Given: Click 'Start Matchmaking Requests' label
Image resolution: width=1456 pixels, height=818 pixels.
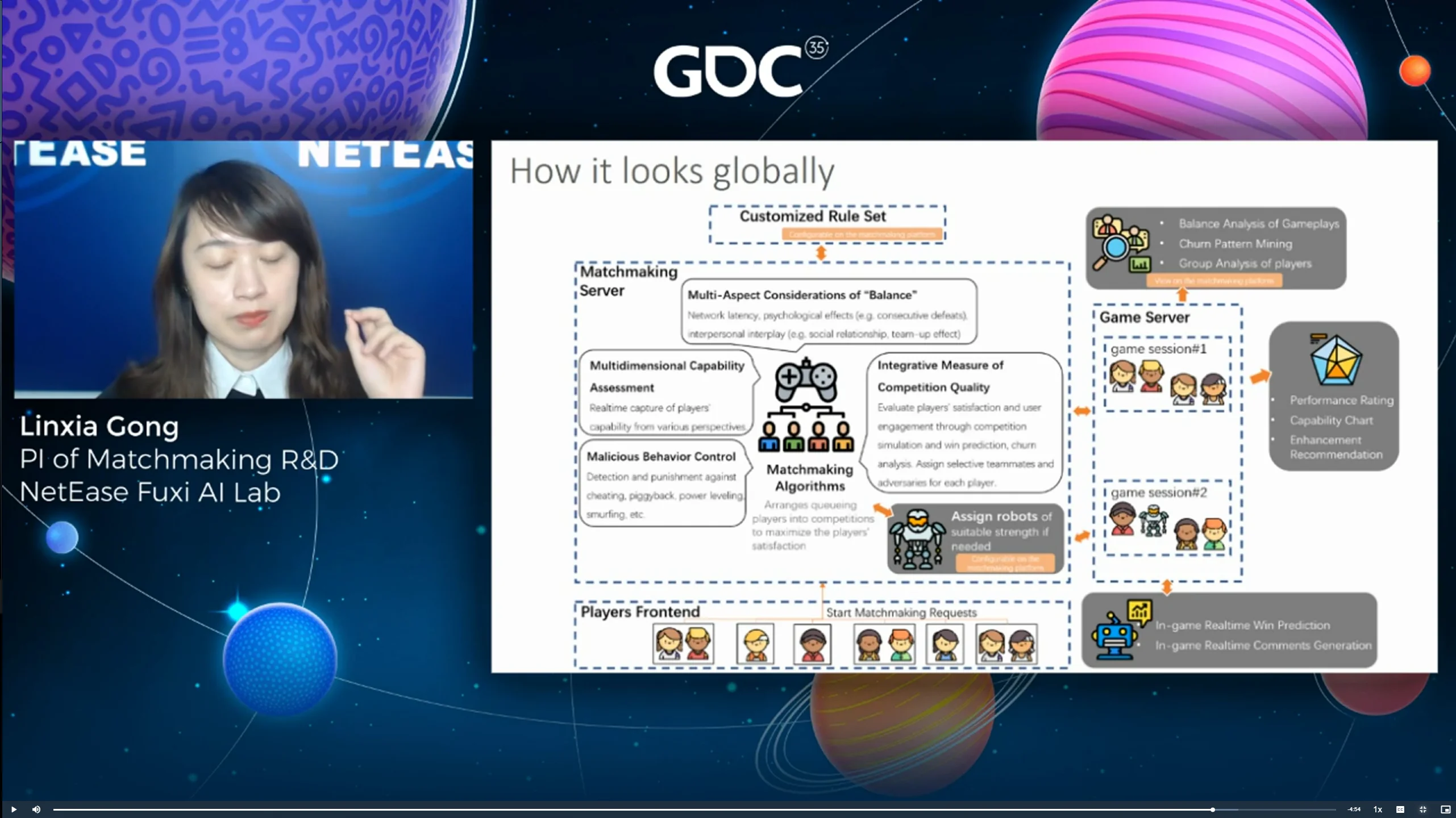Looking at the screenshot, I should point(901,612).
